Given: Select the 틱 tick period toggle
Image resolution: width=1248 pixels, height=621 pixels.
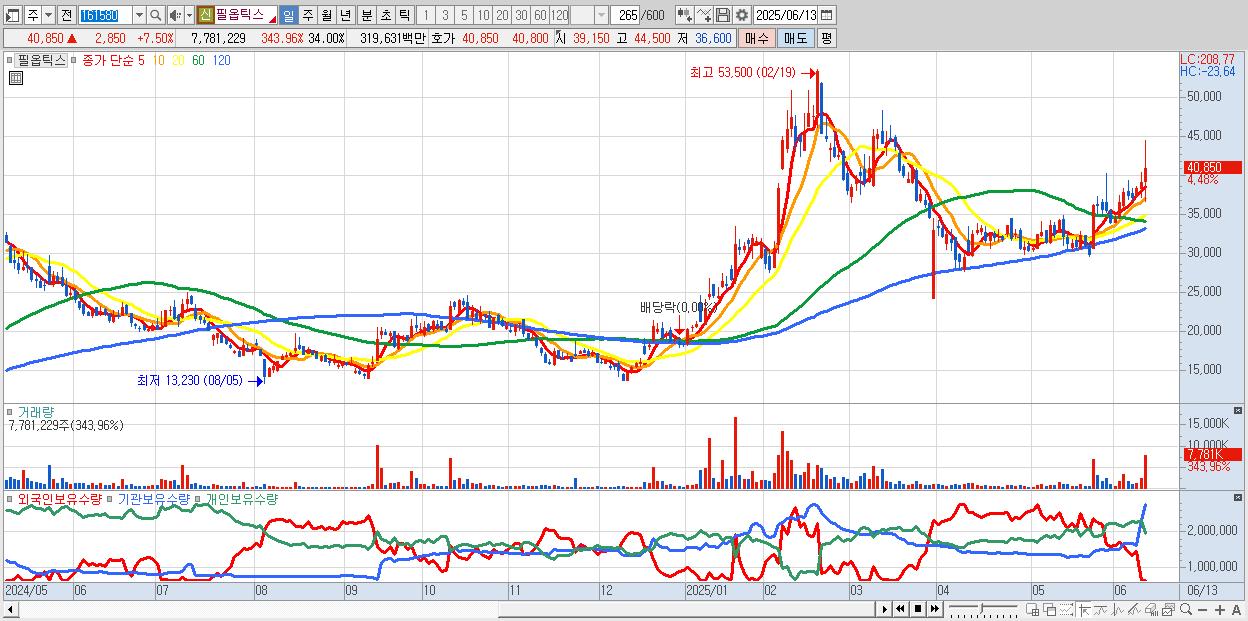Looking at the screenshot, I should tap(404, 15).
